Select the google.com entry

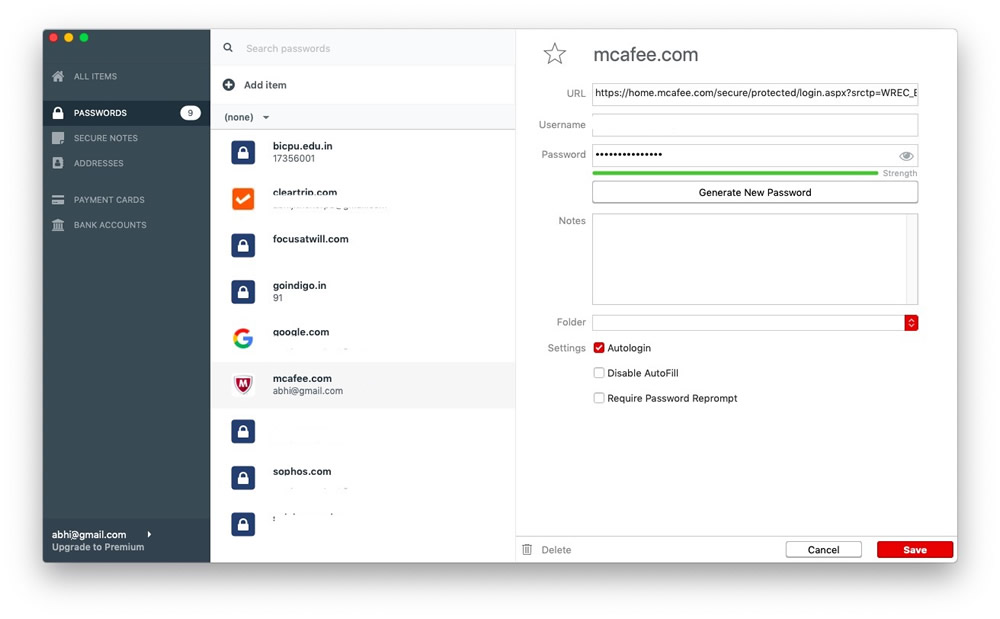pos(363,339)
